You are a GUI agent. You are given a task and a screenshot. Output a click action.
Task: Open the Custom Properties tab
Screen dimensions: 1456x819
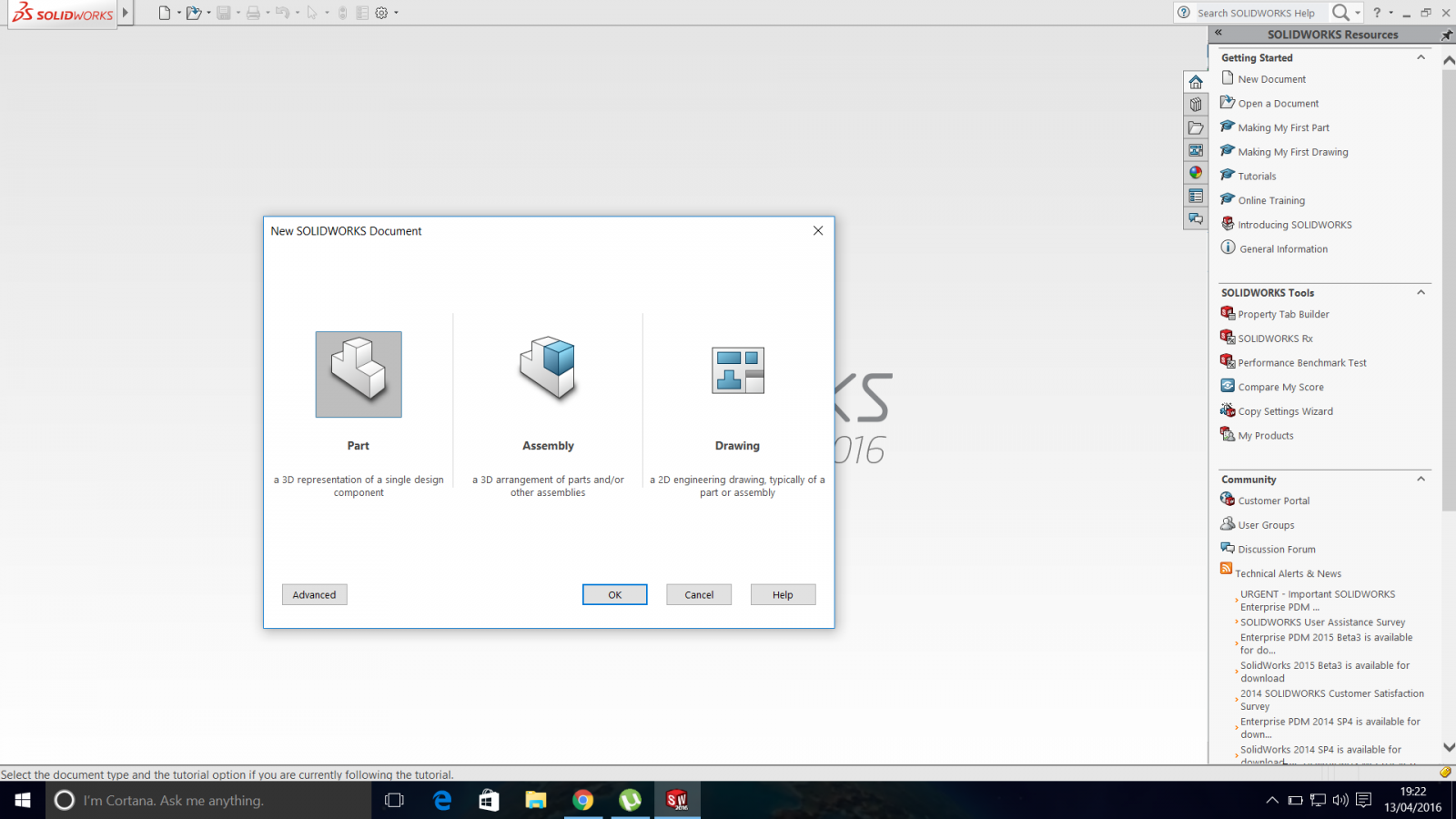point(1196,196)
